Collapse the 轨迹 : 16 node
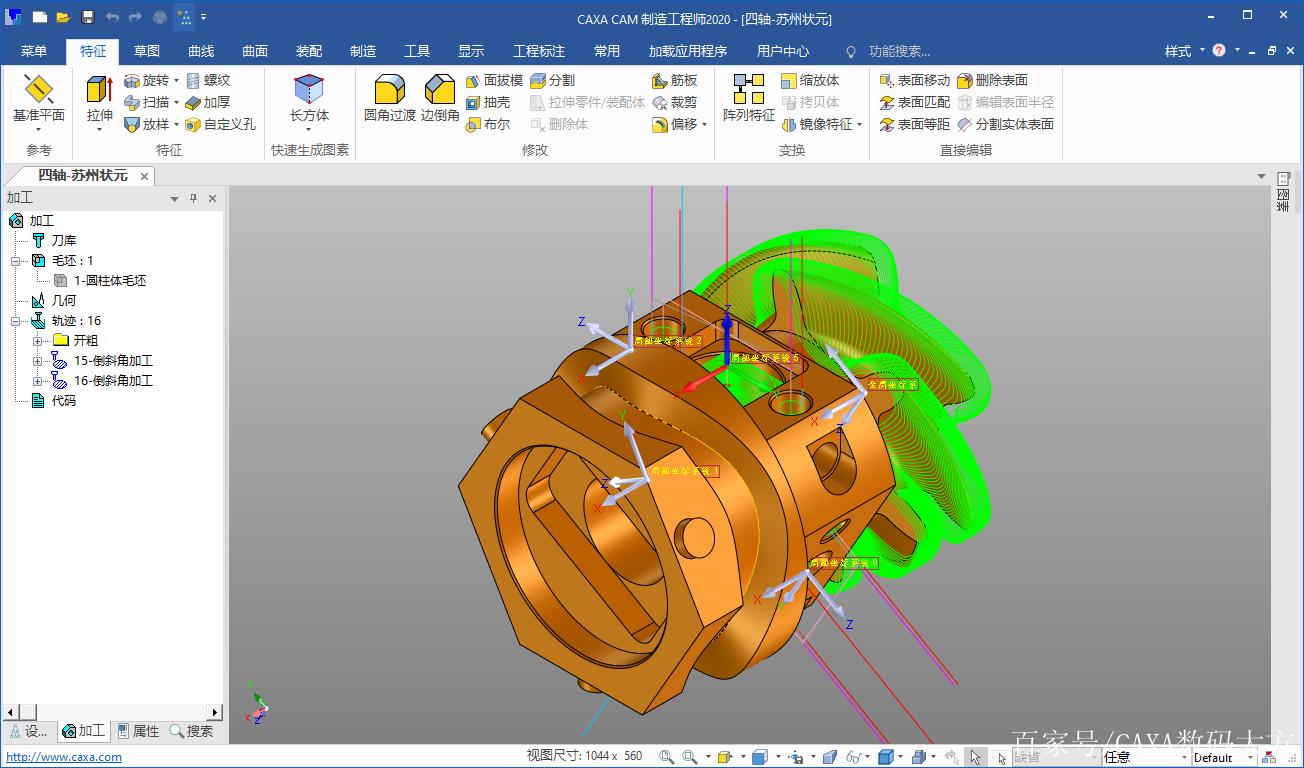This screenshot has height=768, width=1304. [x=16, y=321]
